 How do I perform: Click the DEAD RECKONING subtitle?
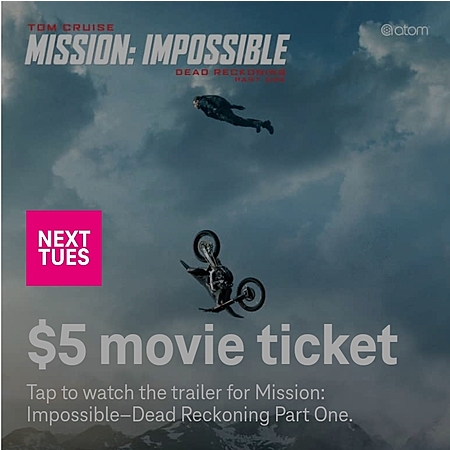230,72
